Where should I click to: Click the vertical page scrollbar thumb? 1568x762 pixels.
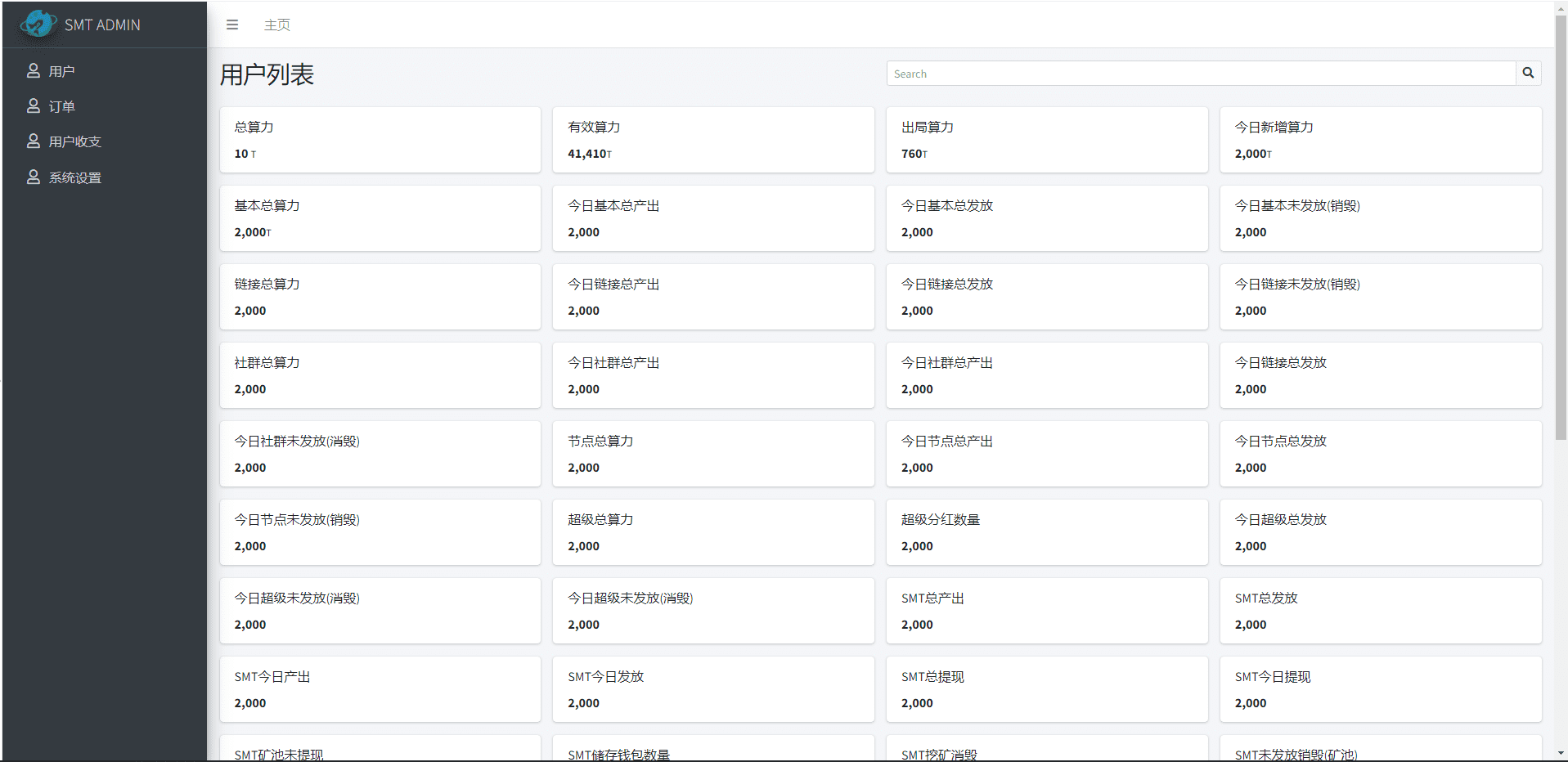(x=1561, y=229)
